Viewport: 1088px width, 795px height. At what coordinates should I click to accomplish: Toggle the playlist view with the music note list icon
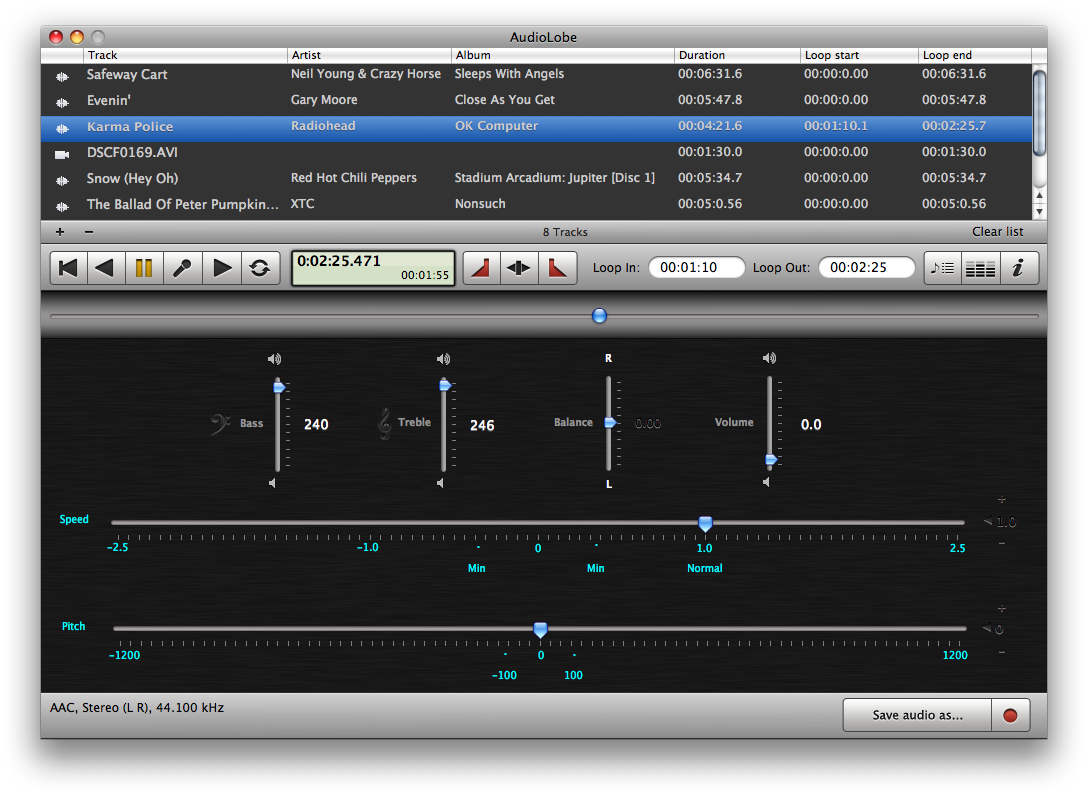pos(942,268)
